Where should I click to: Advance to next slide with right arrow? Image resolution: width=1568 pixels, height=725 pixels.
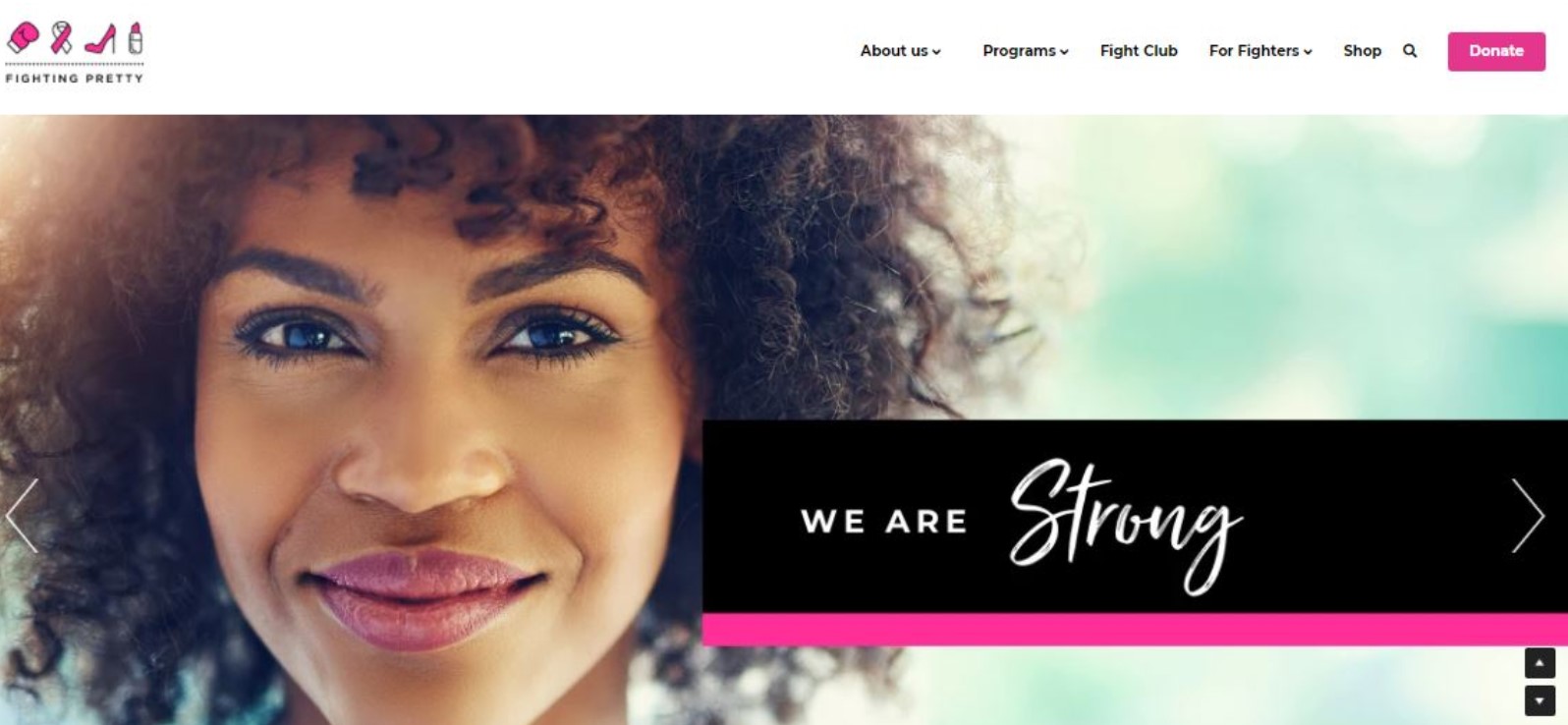click(1528, 516)
